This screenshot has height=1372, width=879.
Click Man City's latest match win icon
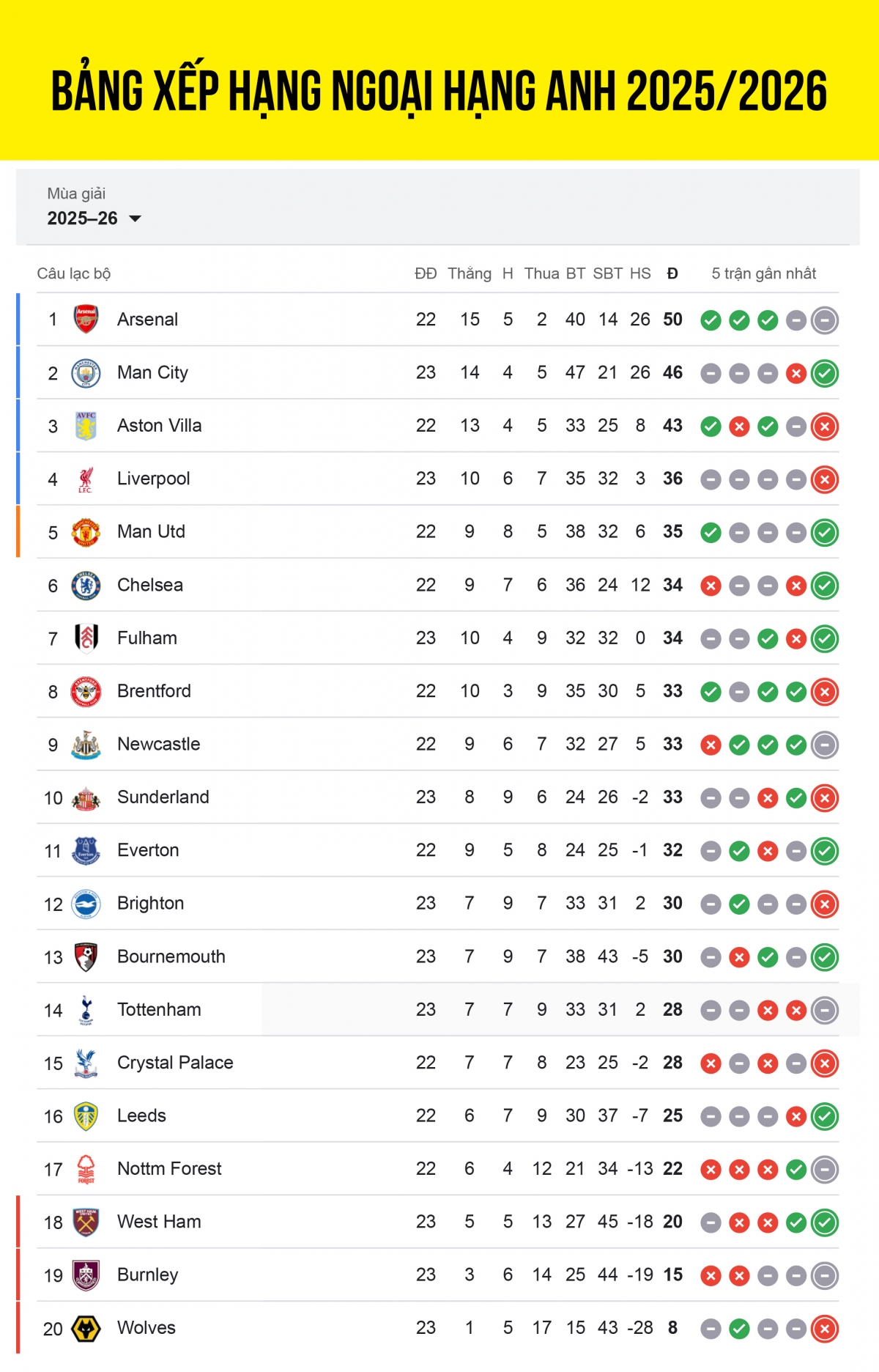point(825,374)
